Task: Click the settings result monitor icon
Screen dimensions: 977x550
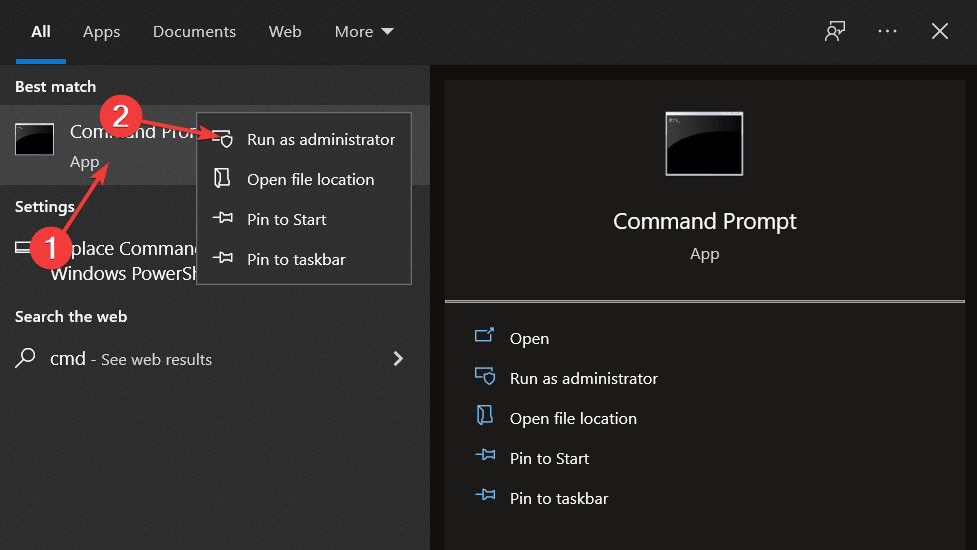Action: 22,248
